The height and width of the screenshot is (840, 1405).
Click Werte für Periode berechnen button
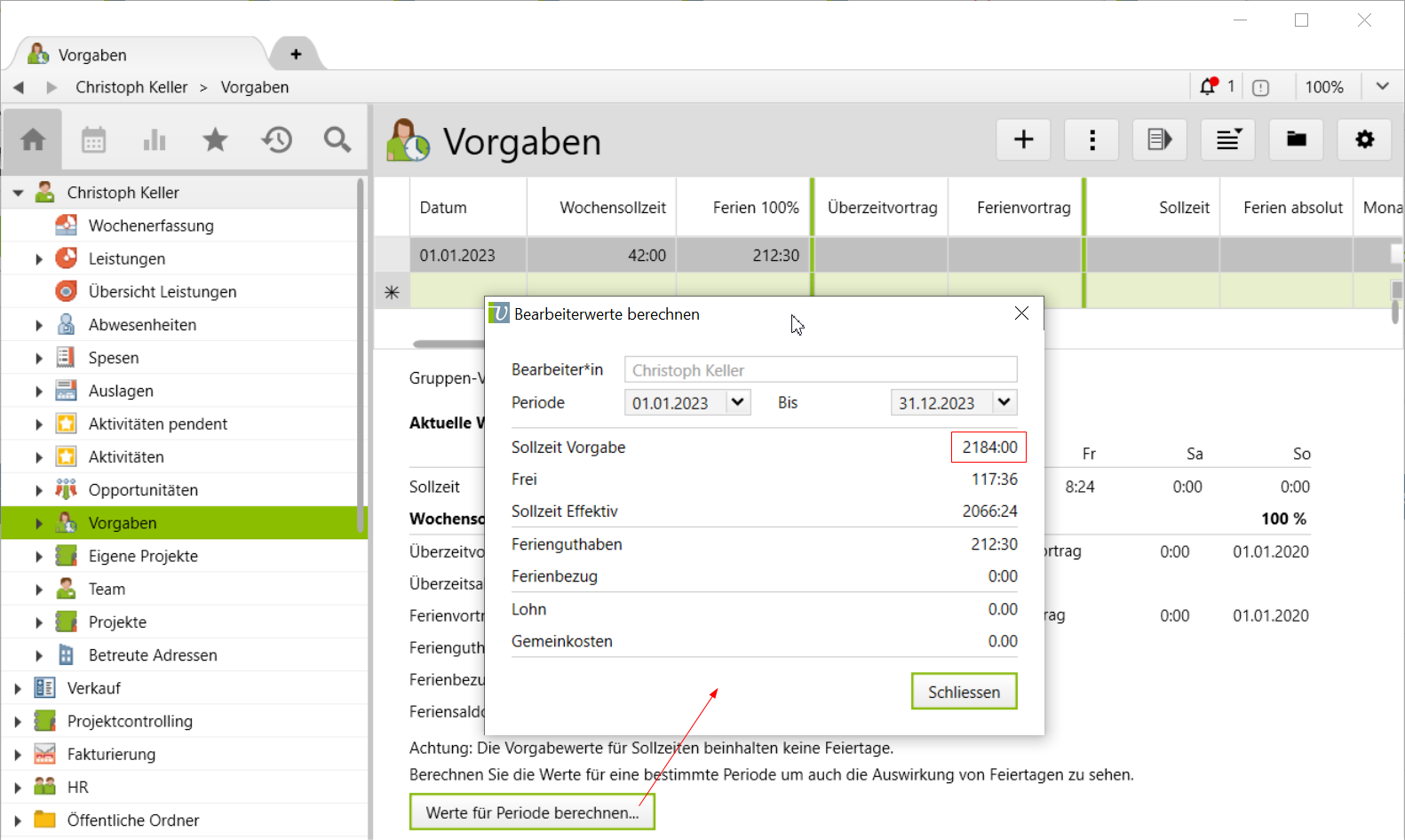pos(532,812)
